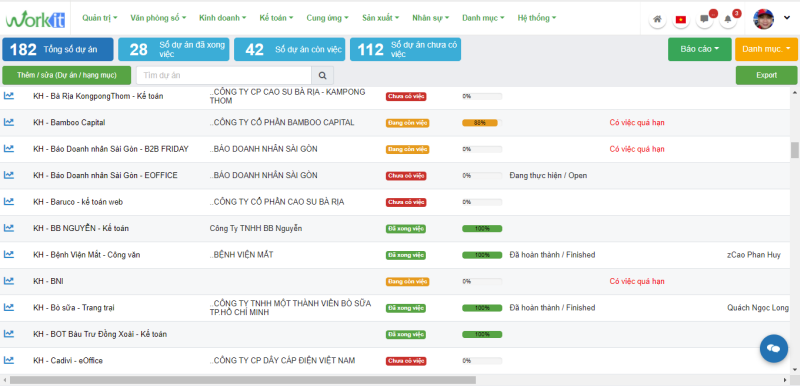
Task: Change language via Vietnam flag icon
Action: pyautogui.click(x=681, y=19)
